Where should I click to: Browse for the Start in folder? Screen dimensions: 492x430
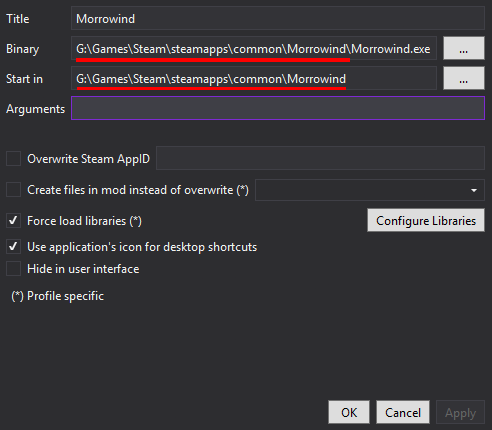pos(464,79)
